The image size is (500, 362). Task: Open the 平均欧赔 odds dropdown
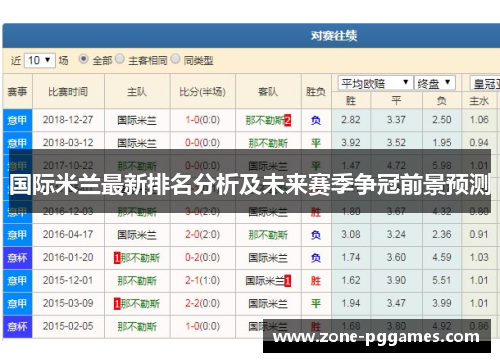point(375,83)
